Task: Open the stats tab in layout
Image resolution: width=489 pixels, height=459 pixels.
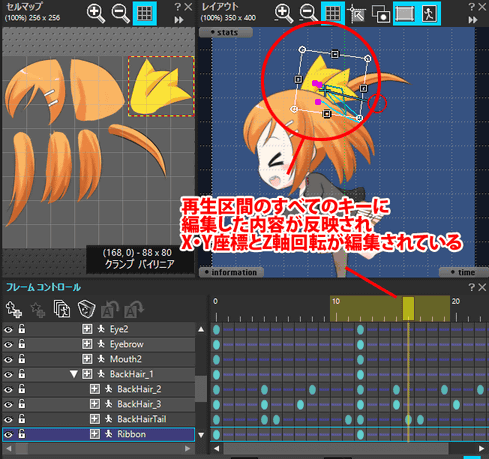Action: [226, 32]
